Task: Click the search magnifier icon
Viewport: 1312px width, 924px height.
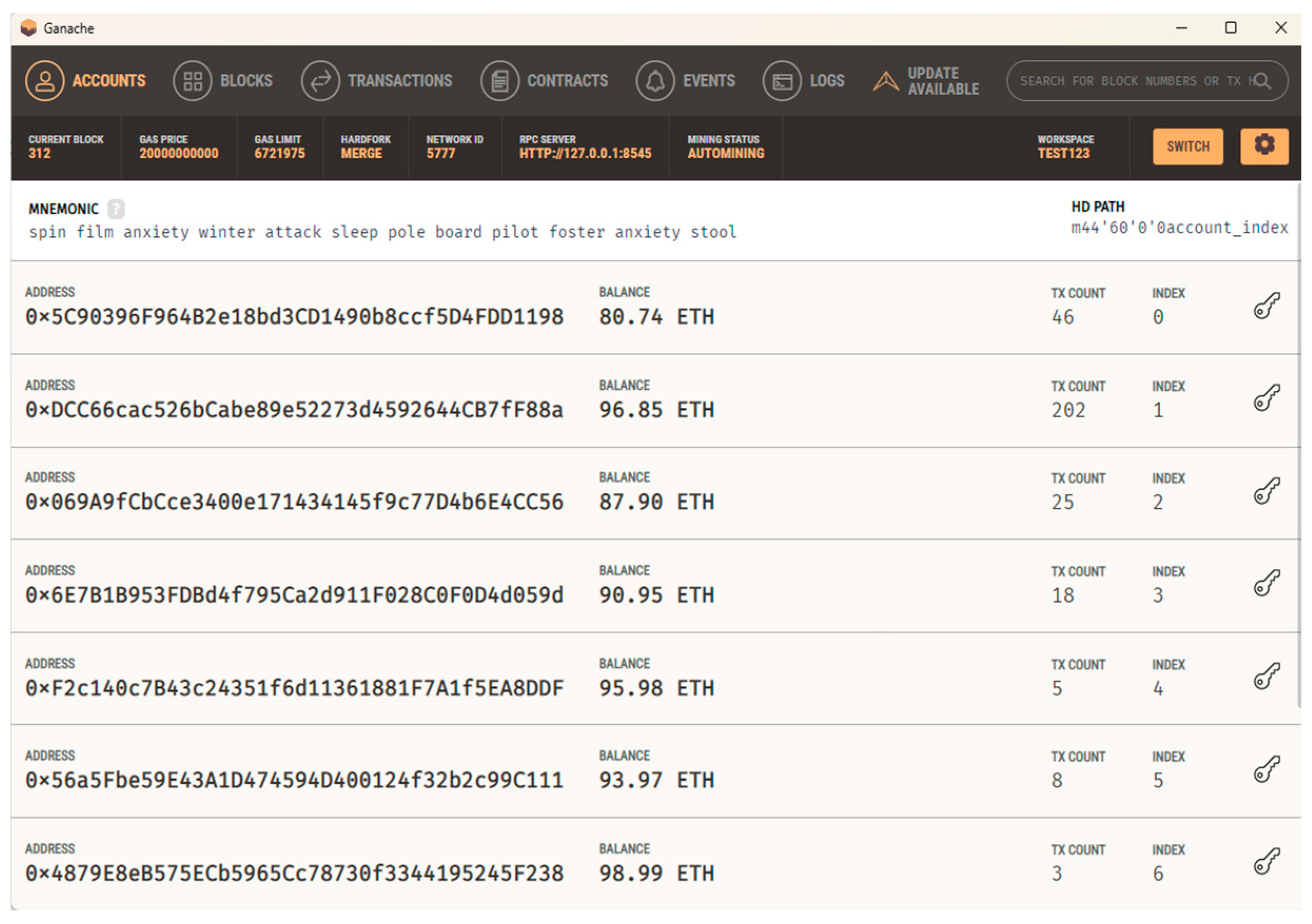Action: (x=1262, y=81)
